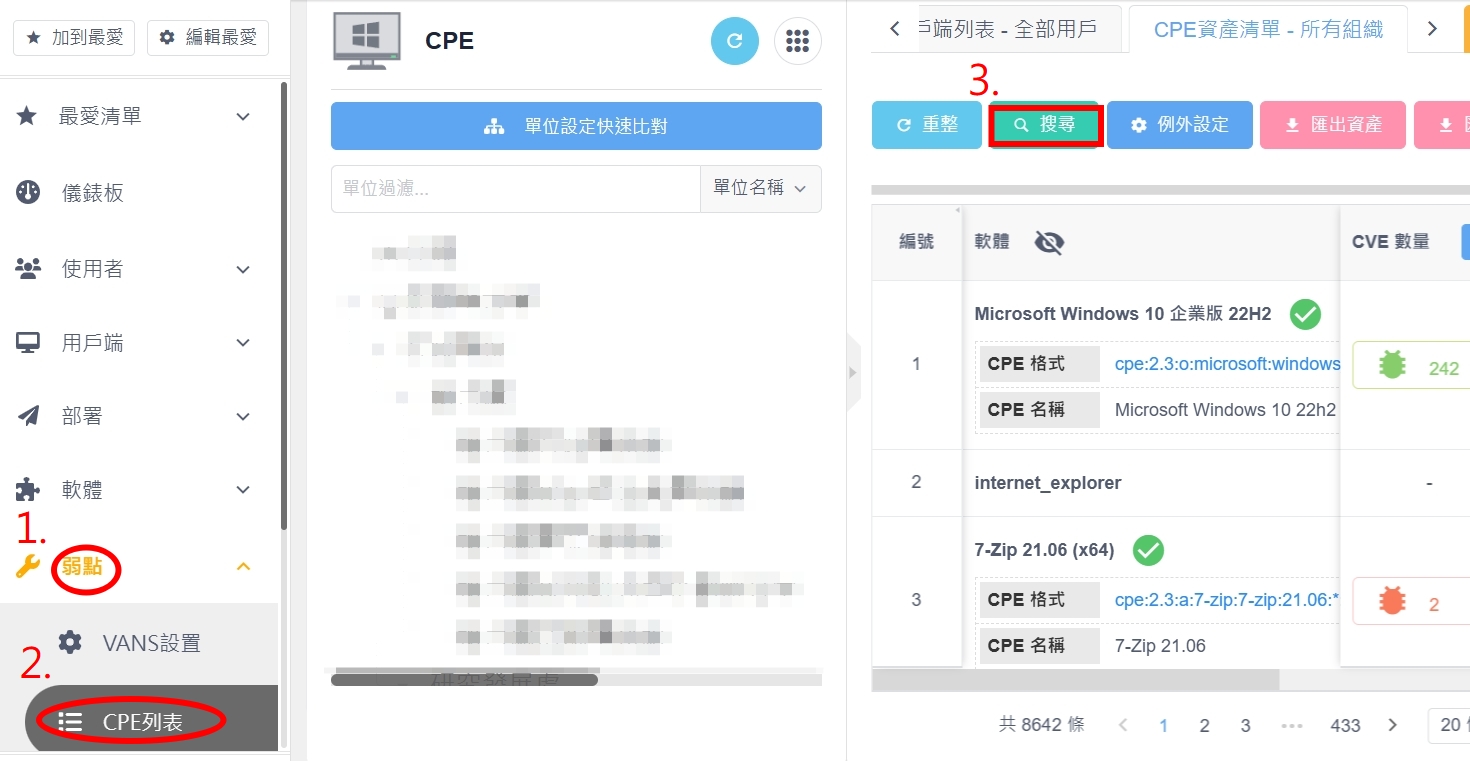Click the VANS設置 gear icon

[x=70, y=642]
